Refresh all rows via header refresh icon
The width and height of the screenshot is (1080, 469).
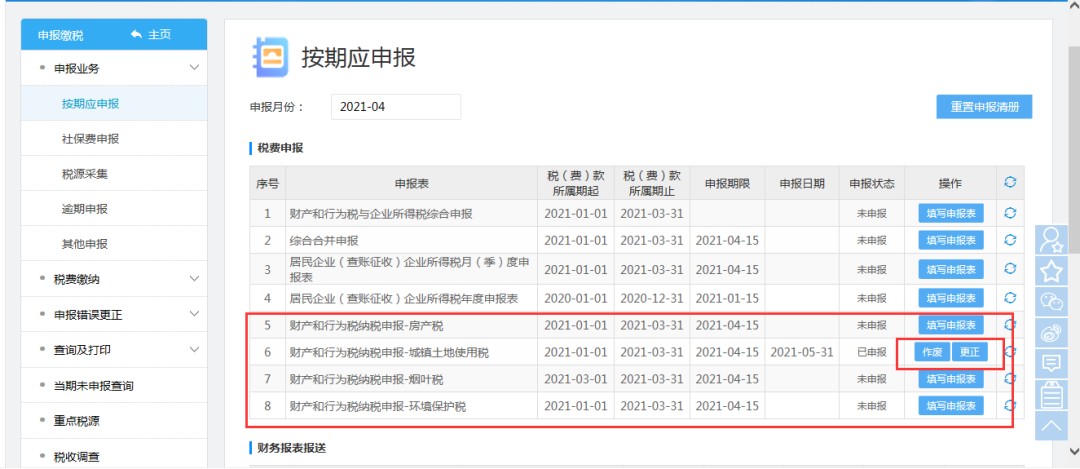point(1010,183)
